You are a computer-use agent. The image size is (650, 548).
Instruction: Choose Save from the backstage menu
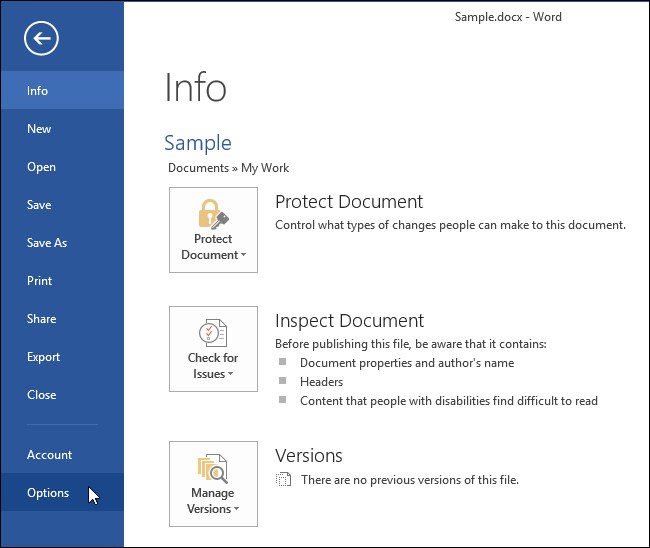point(39,205)
